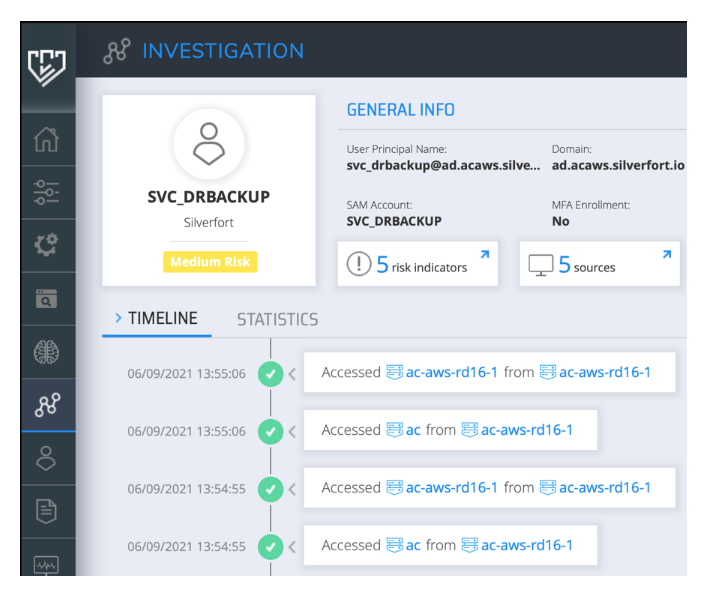Open the activity monitor icon in sidebar
Viewport: 706px width, 596px height.
(47, 563)
